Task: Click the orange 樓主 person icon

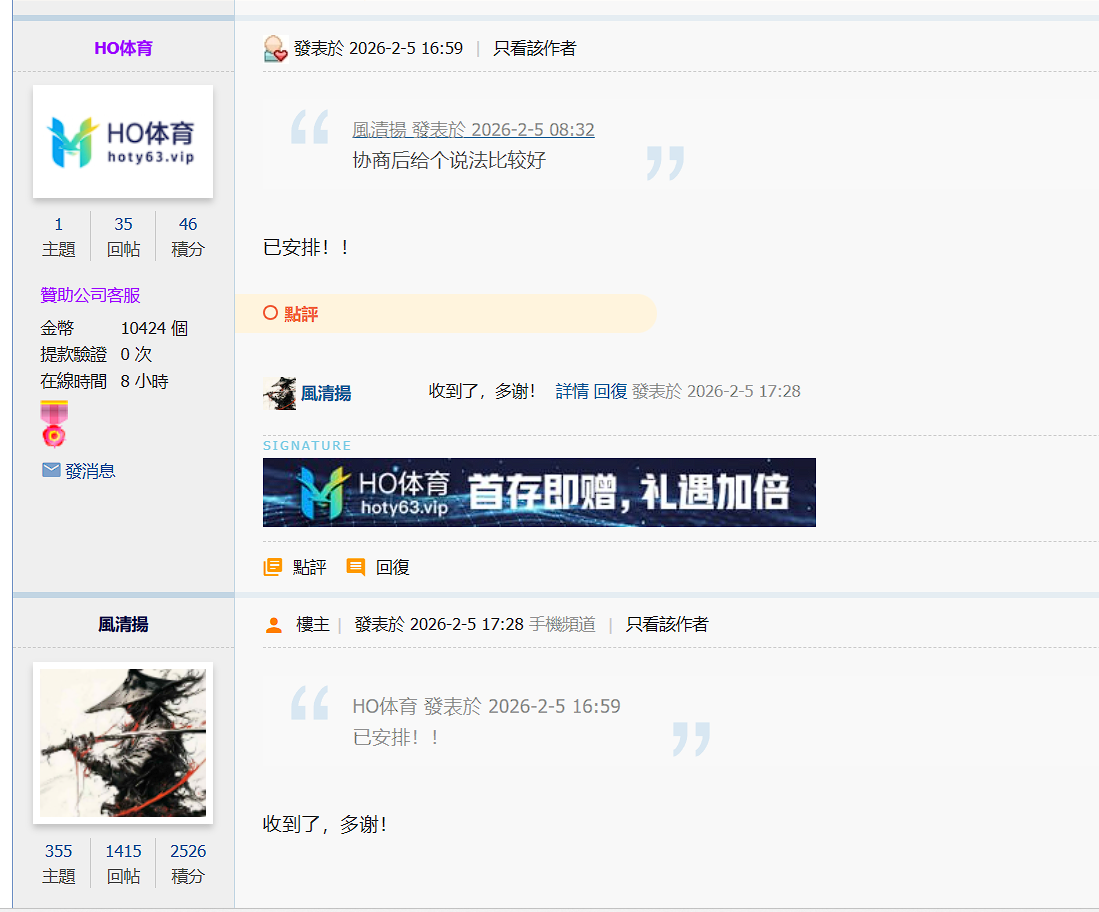Action: pos(274,625)
